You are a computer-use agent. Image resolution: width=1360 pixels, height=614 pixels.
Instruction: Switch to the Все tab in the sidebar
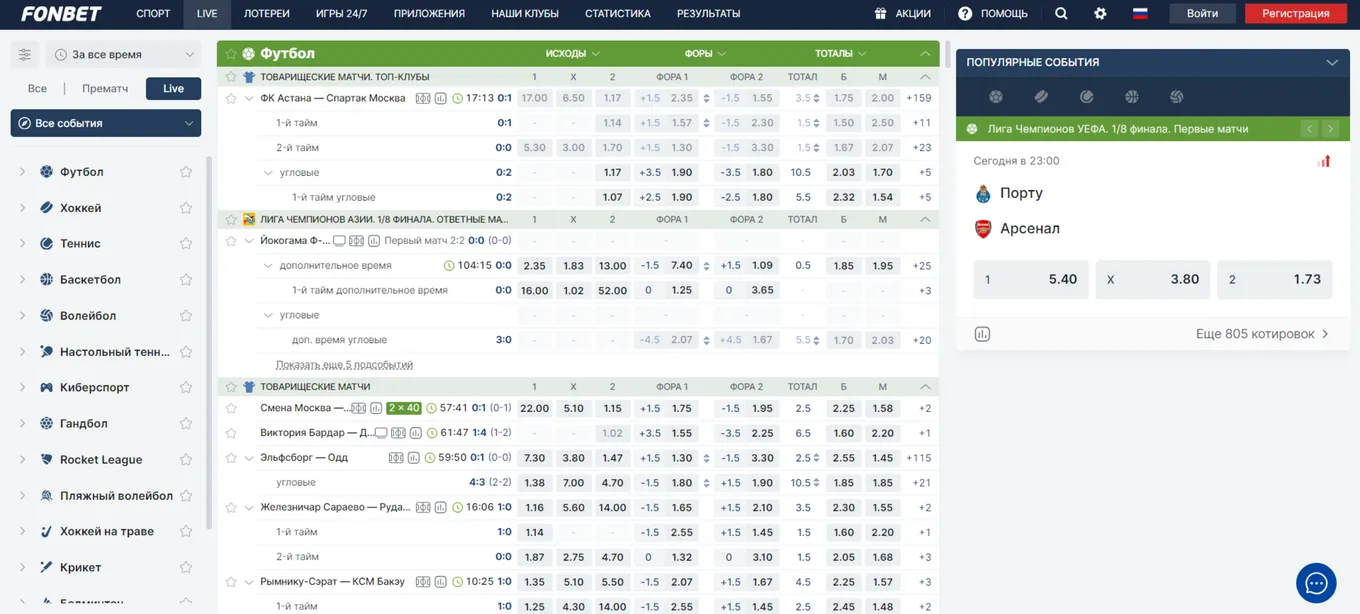pyautogui.click(x=37, y=89)
